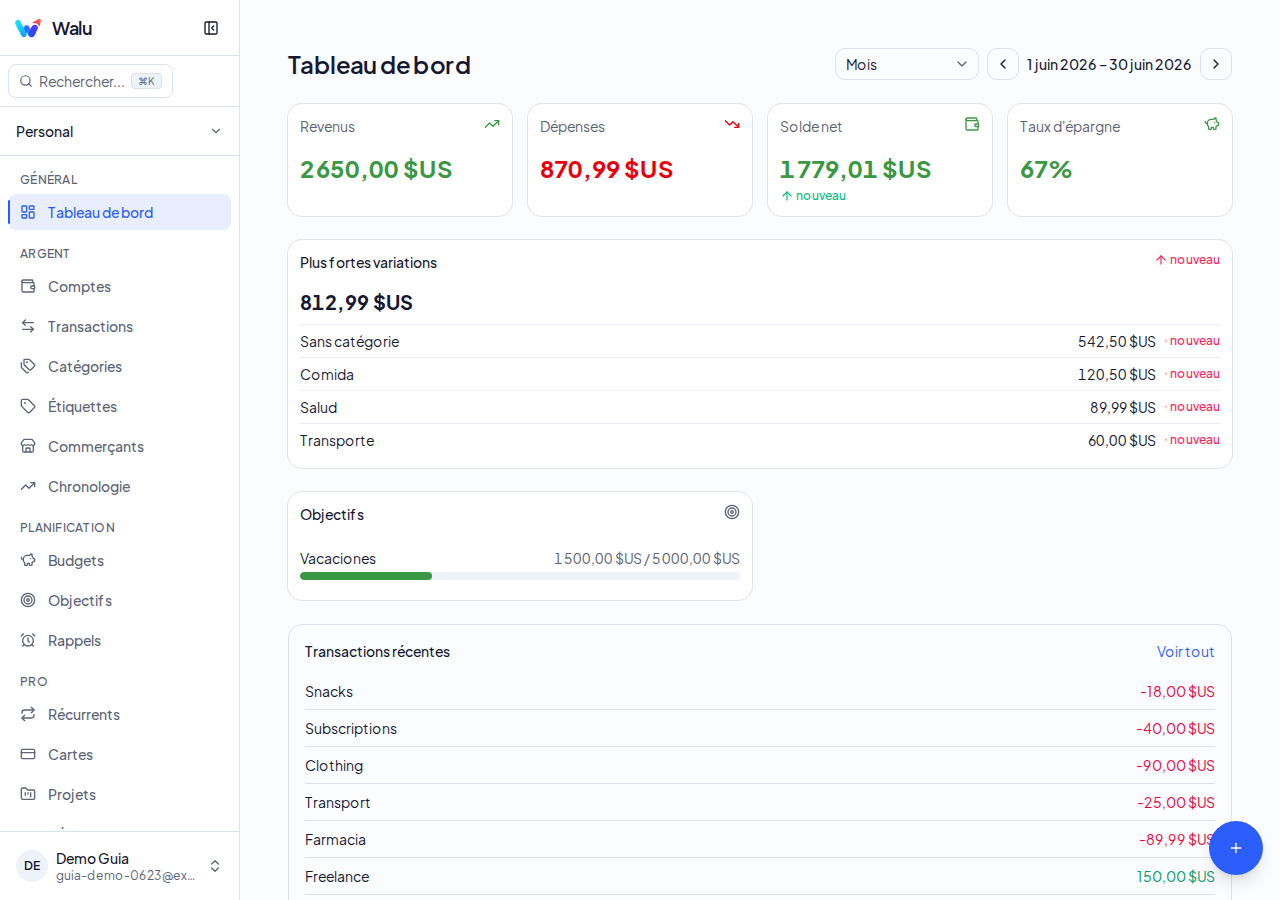Go to the next month
The width and height of the screenshot is (1280, 900).
[1216, 64]
